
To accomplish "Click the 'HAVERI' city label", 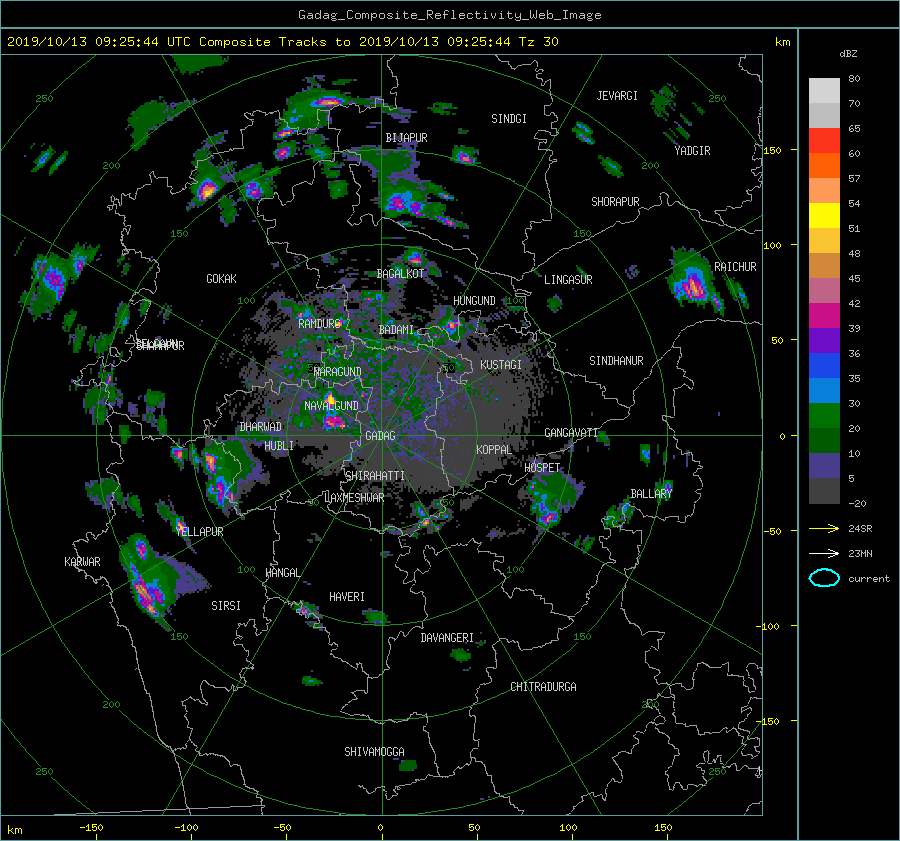I will pos(347,597).
